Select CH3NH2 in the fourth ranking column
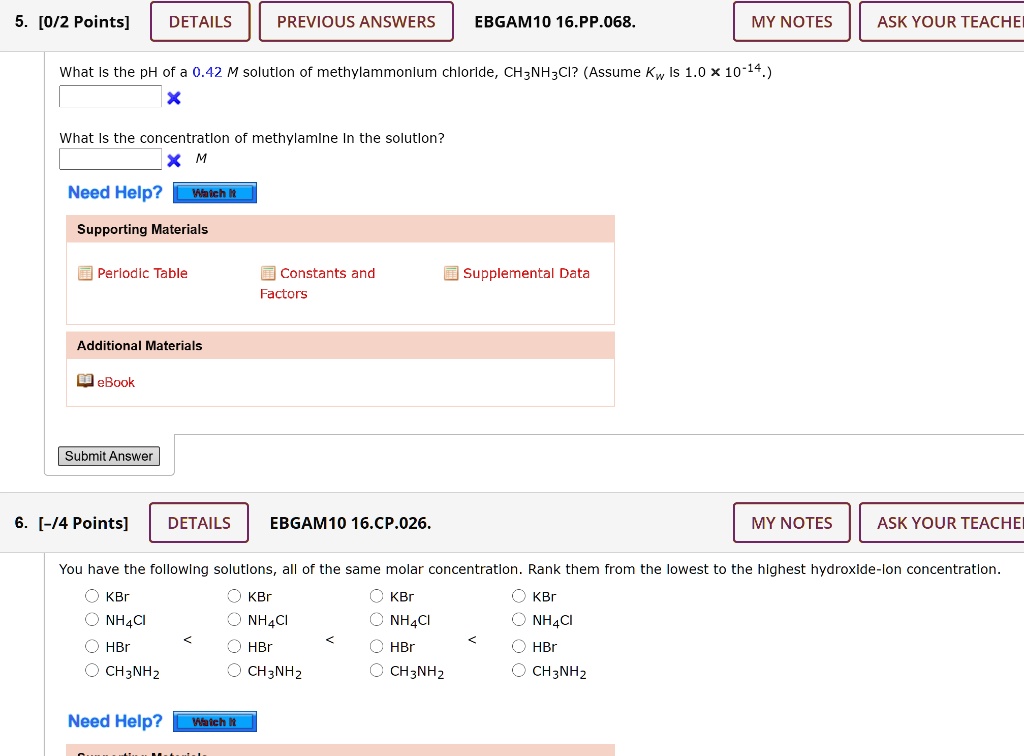1024x756 pixels. pos(519,671)
